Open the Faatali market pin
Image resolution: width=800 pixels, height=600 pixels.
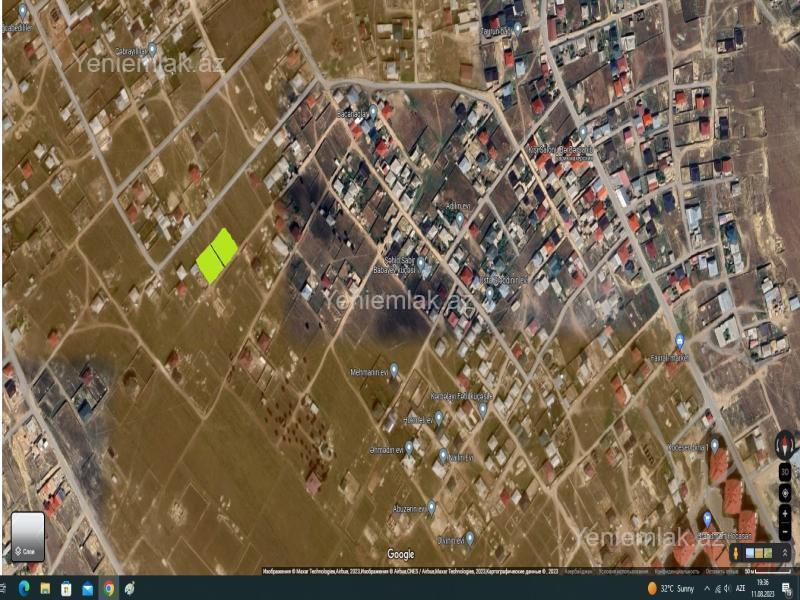point(679,341)
